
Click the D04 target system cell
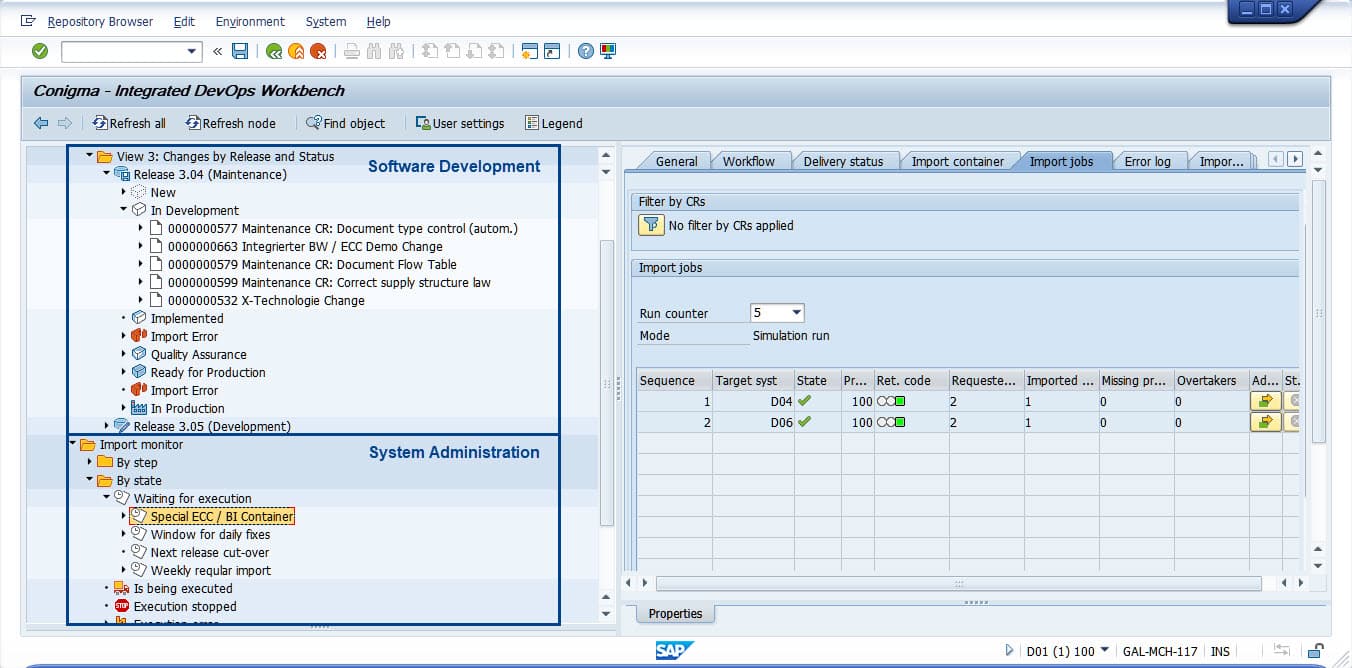[753, 401]
